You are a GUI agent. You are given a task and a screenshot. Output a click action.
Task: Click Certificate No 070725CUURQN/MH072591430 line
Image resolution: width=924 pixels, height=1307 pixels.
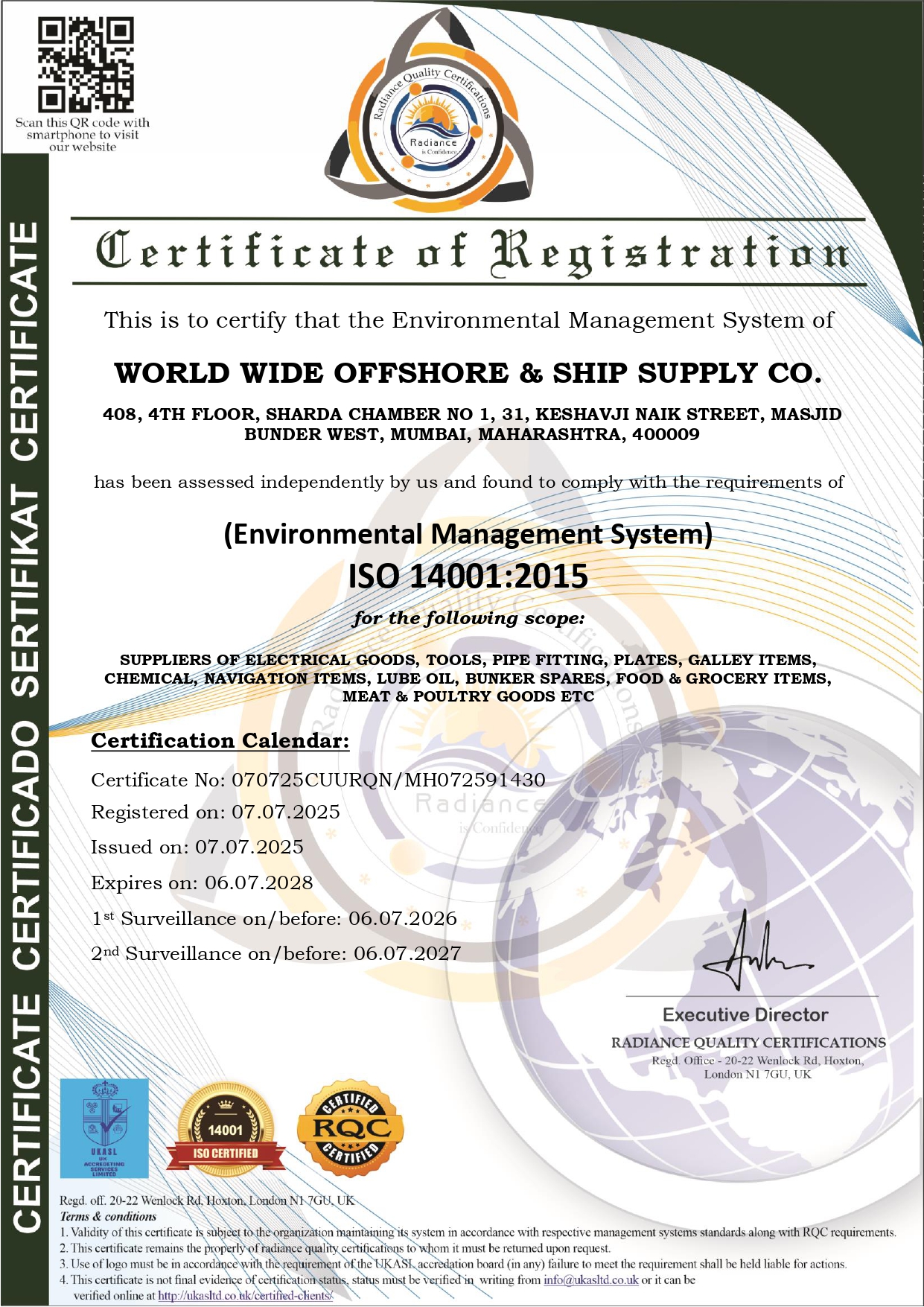click(318, 780)
